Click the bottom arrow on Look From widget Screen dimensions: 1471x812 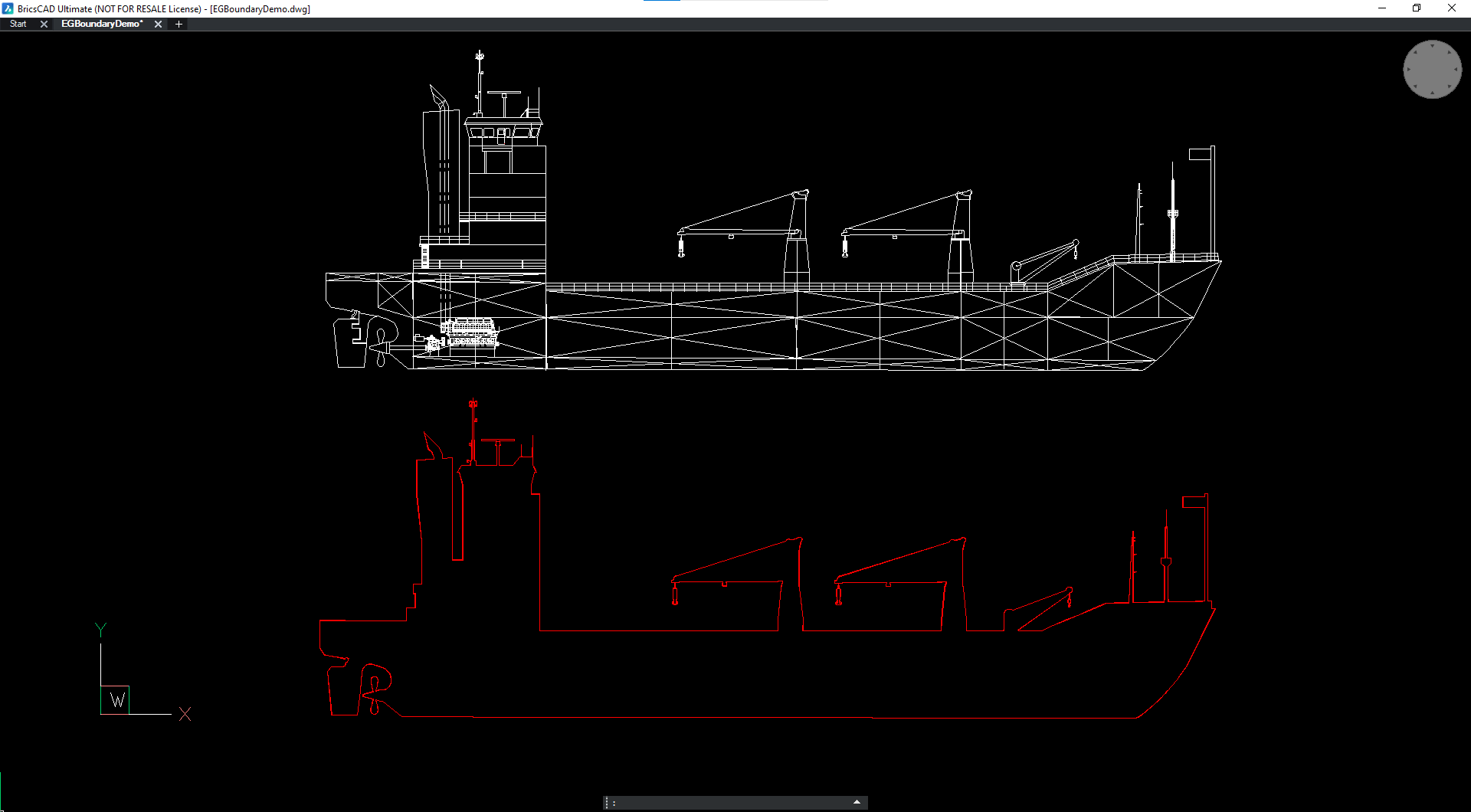click(x=1432, y=93)
